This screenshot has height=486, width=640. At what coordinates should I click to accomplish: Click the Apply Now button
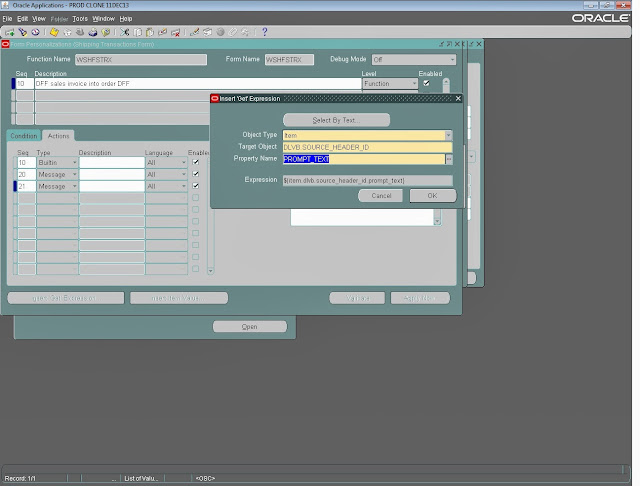click(x=420, y=298)
